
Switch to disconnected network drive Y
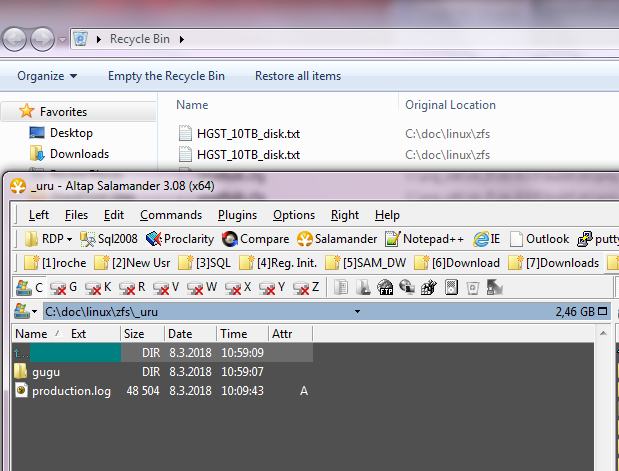272,287
